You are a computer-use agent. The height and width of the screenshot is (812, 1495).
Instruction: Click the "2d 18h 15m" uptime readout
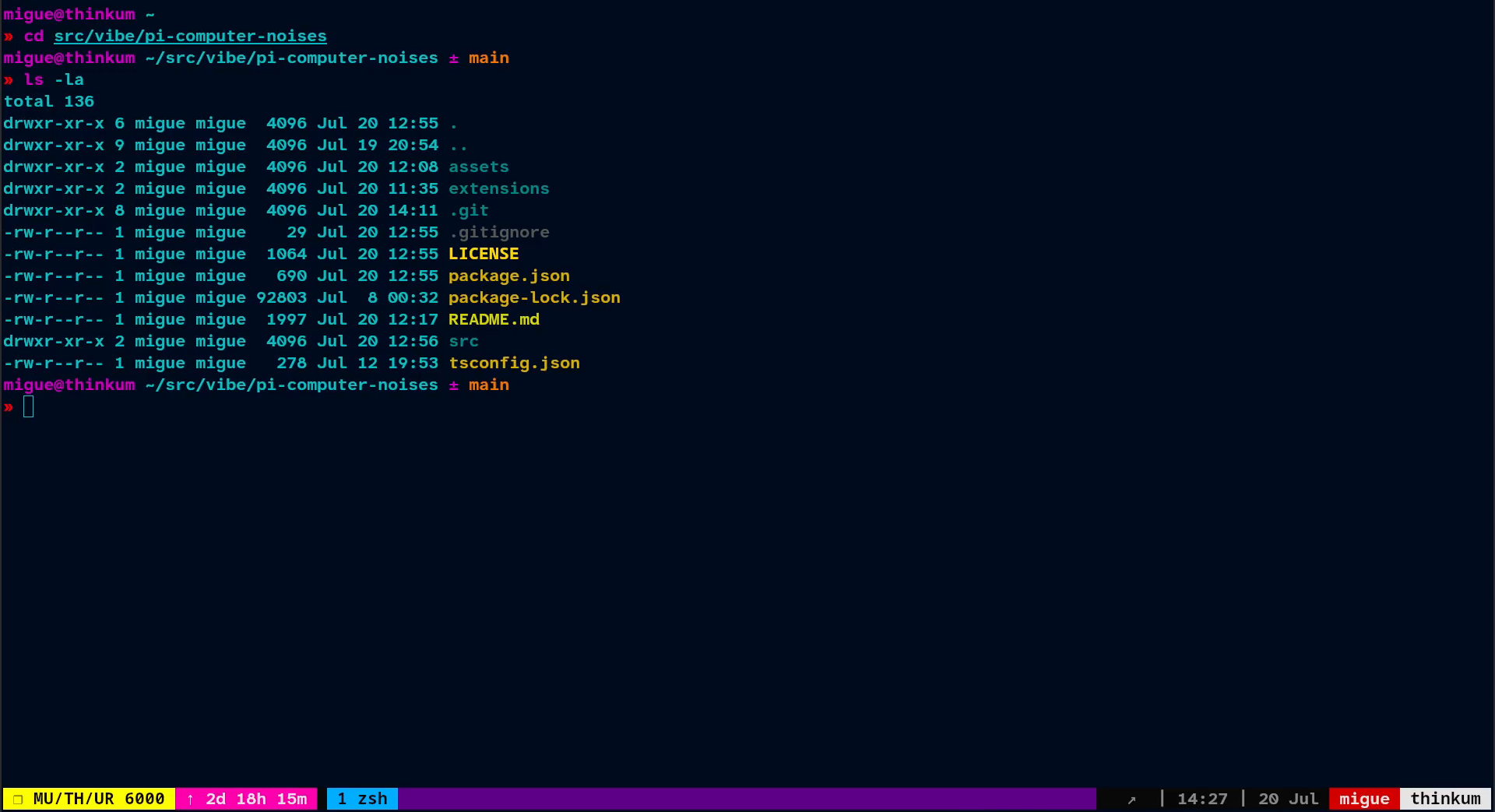tap(256, 799)
